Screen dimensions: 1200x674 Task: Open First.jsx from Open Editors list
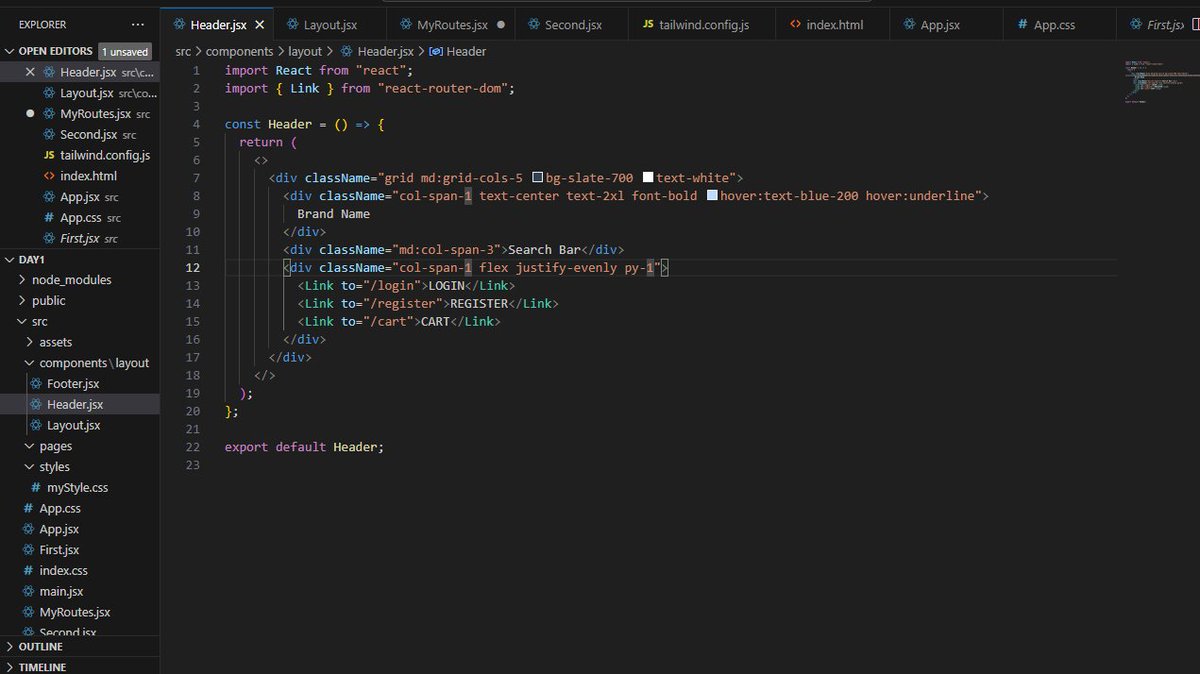[80, 239]
